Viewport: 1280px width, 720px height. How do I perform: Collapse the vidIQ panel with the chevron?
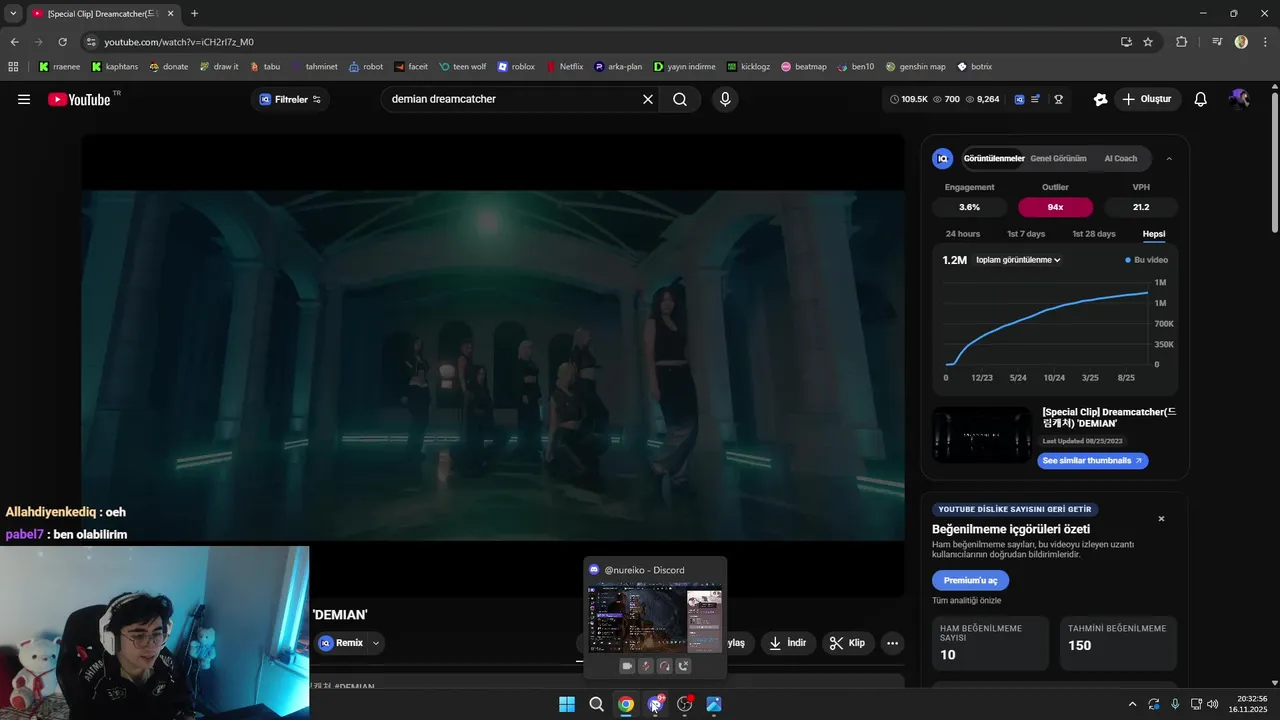point(1169,158)
